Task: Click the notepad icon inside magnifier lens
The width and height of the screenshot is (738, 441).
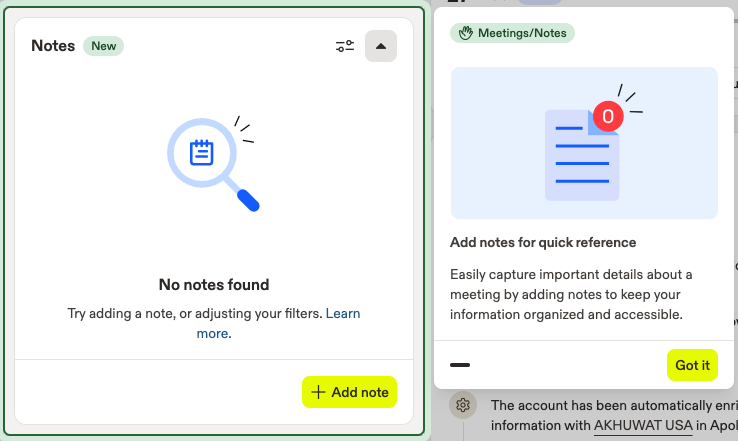Action: (x=202, y=152)
